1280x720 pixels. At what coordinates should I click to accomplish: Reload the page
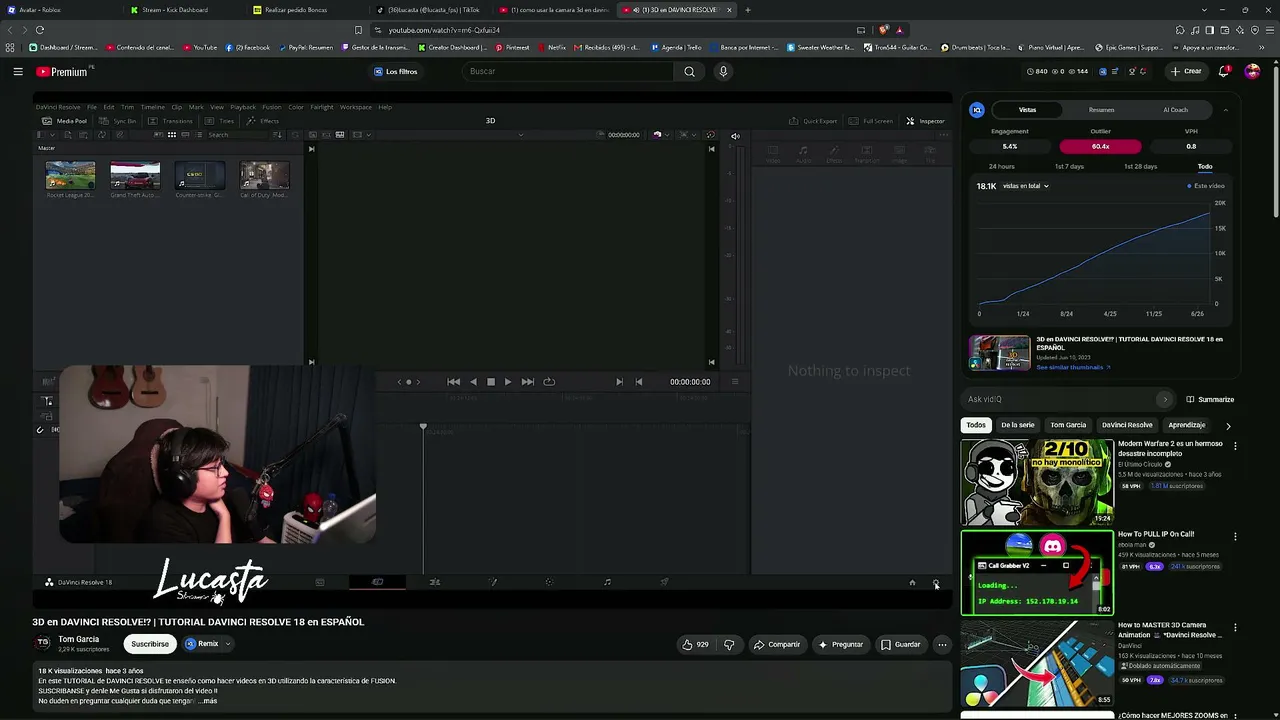tap(40, 30)
